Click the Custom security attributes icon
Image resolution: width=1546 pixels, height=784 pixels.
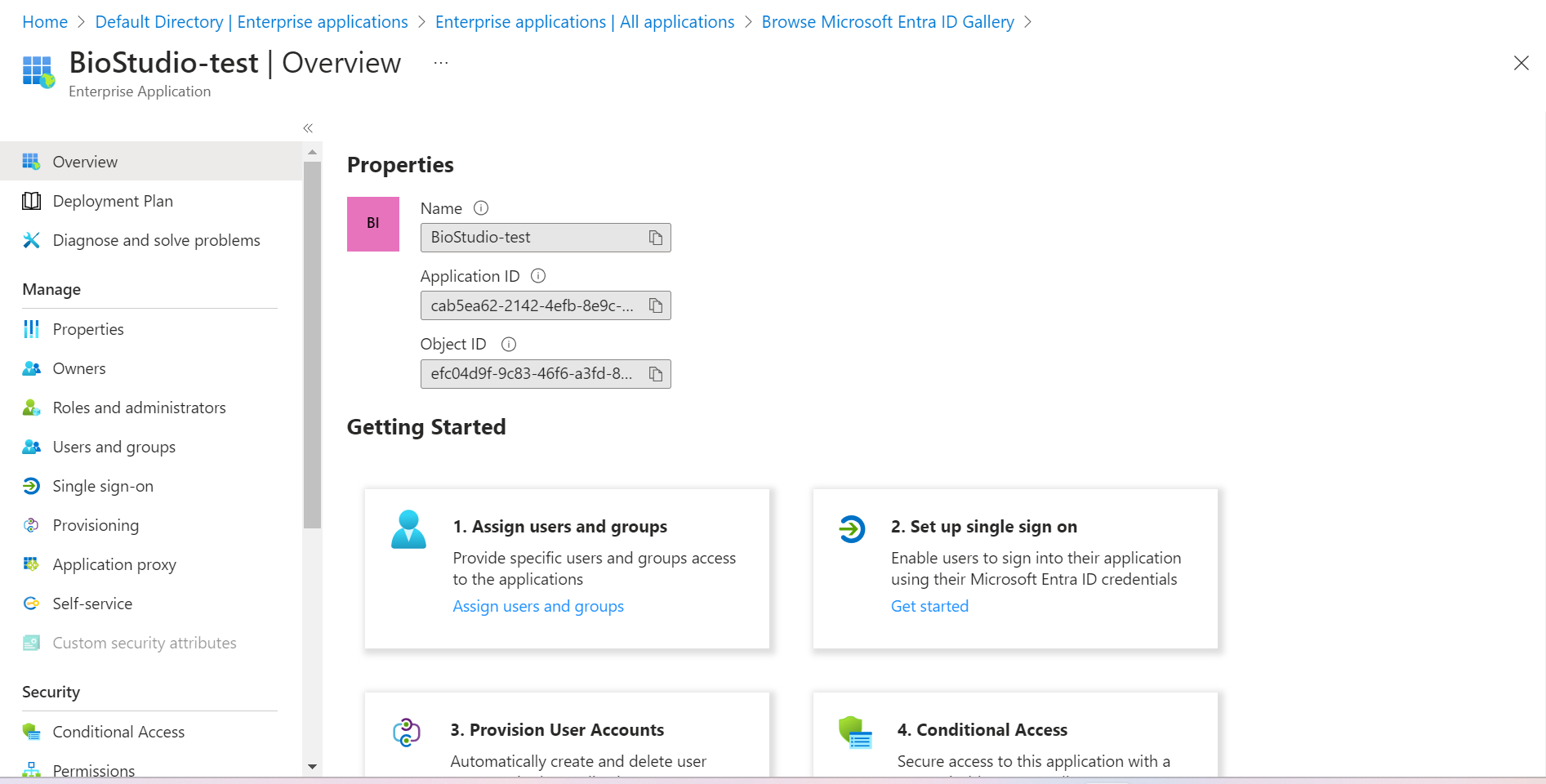[31, 643]
